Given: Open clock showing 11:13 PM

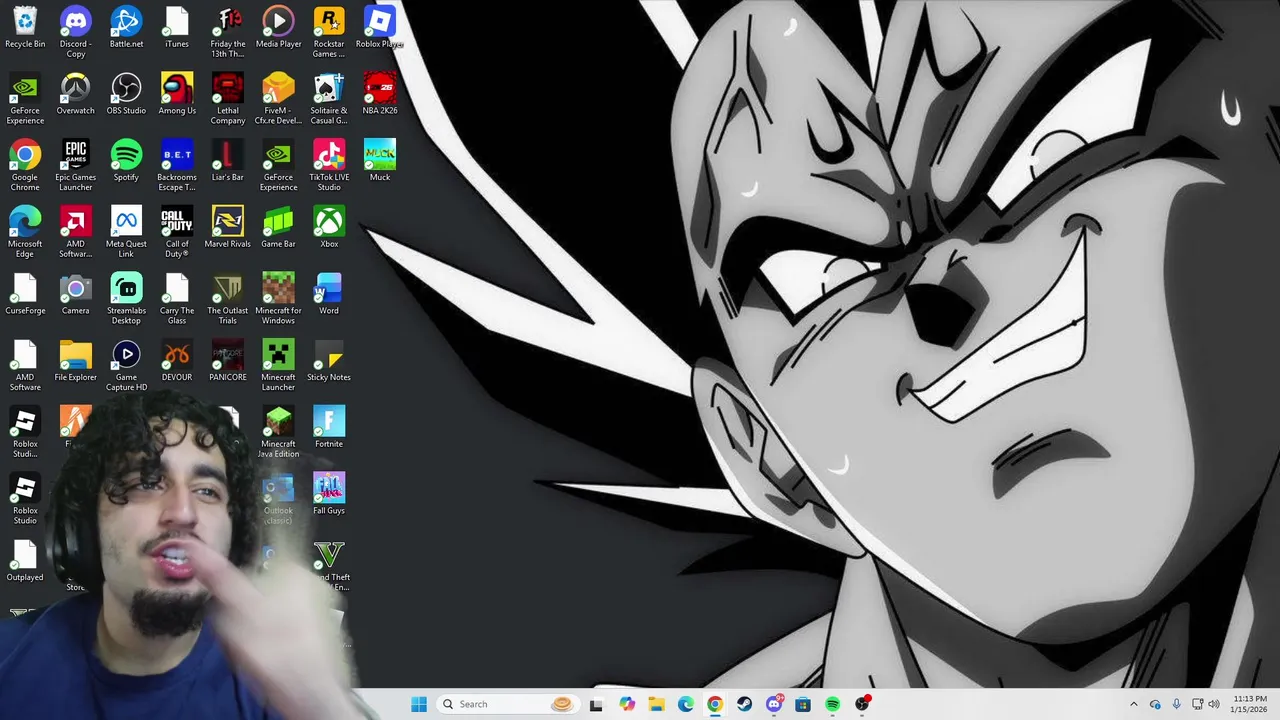Looking at the screenshot, I should 1250,704.
